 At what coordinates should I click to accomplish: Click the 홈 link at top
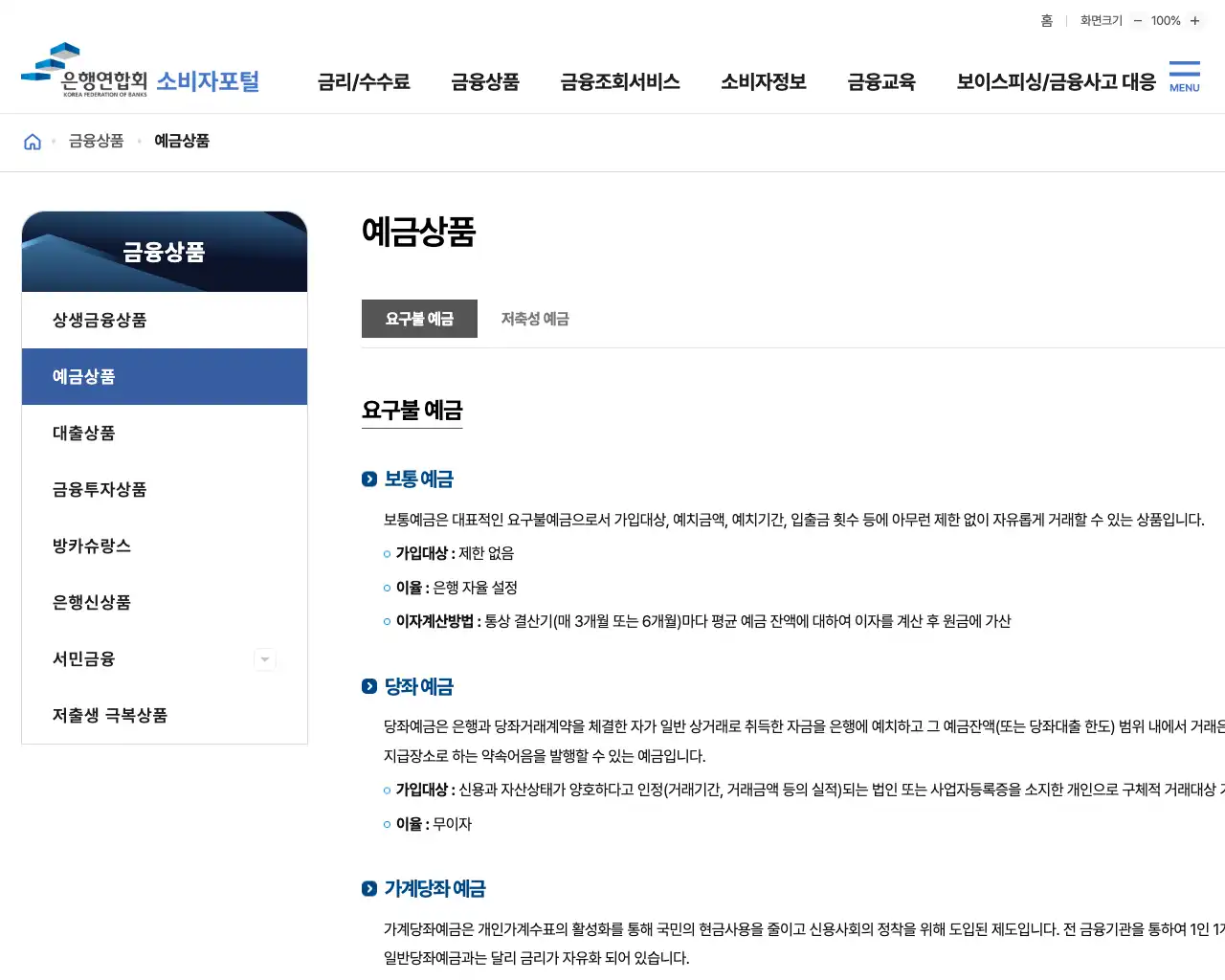tap(1047, 21)
